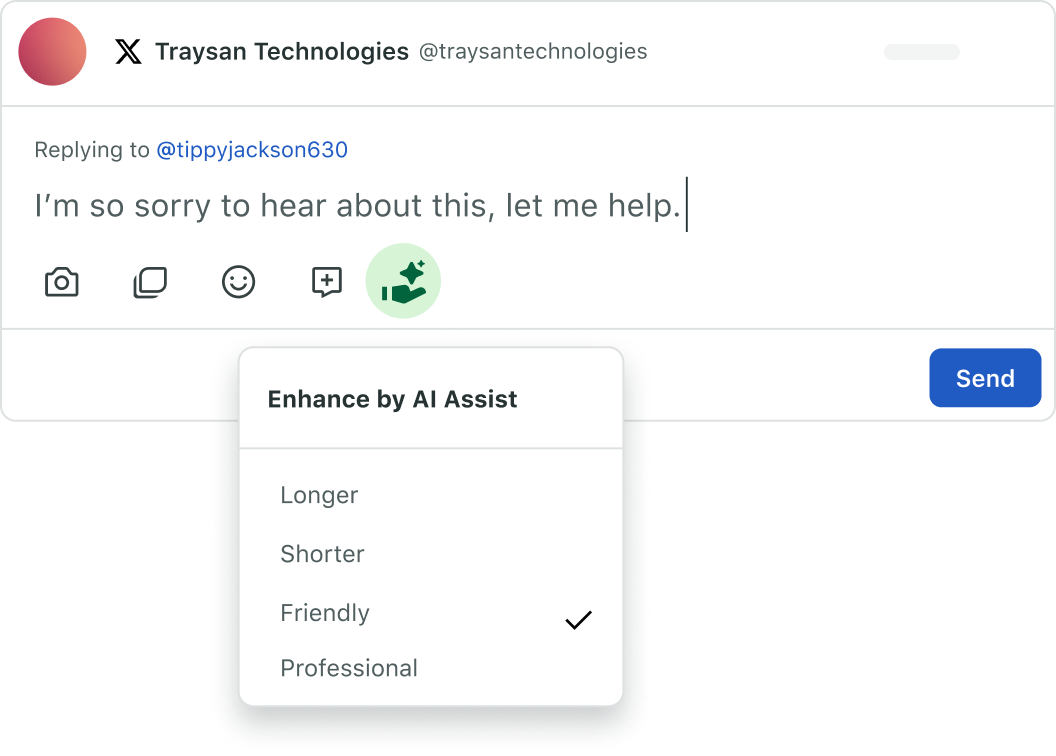The image size is (1056, 756).
Task: Click inside the reply text field
Action: click(x=528, y=205)
